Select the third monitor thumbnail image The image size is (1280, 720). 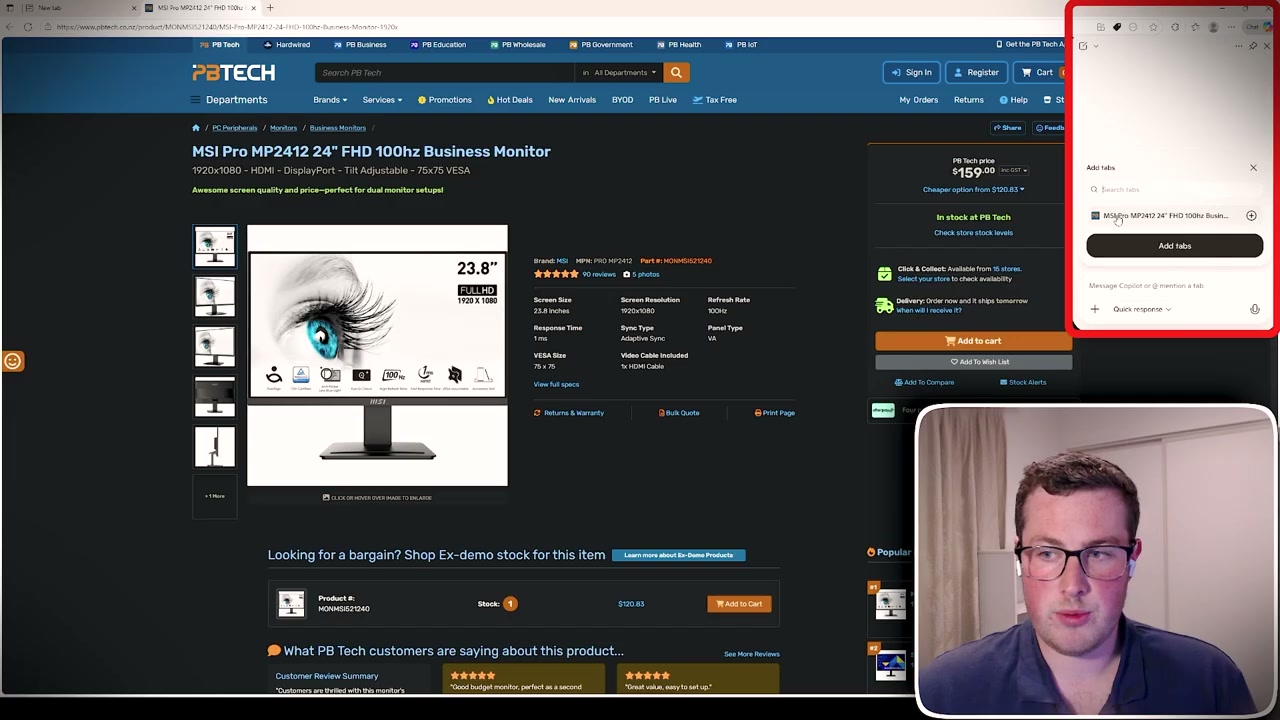coord(215,346)
